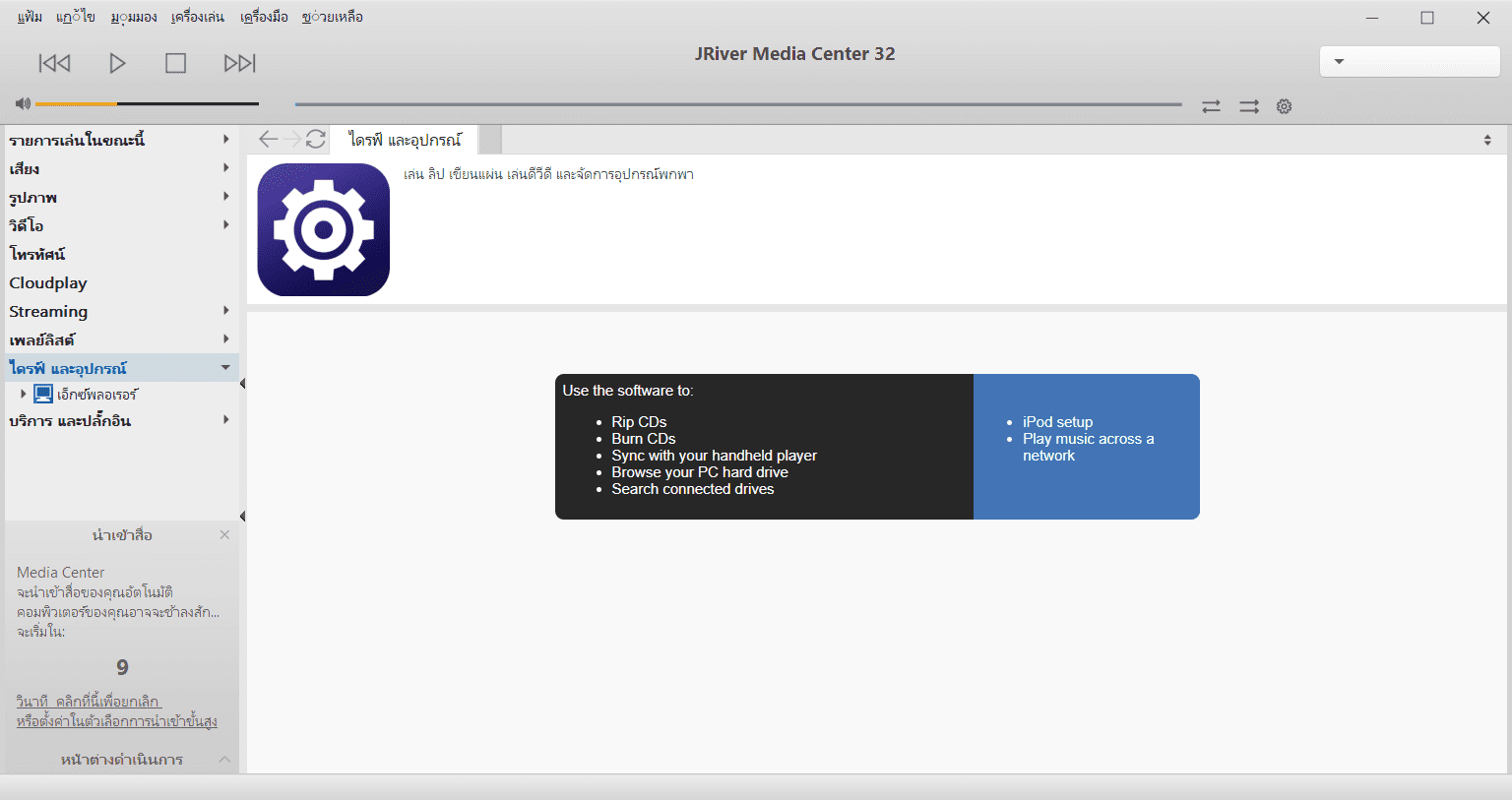This screenshot has width=1512, height=800.
Task: Toggle repeat mode icon
Action: [1211, 106]
